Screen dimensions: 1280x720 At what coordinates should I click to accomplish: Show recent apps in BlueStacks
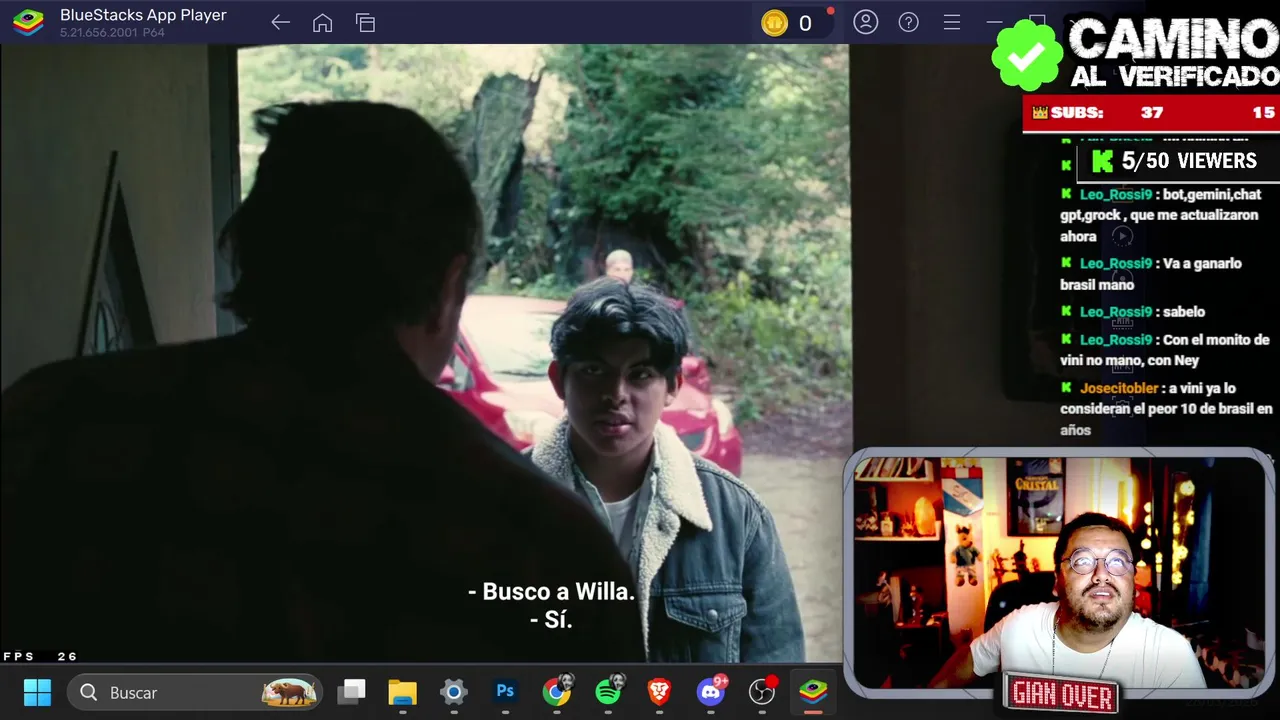(365, 22)
